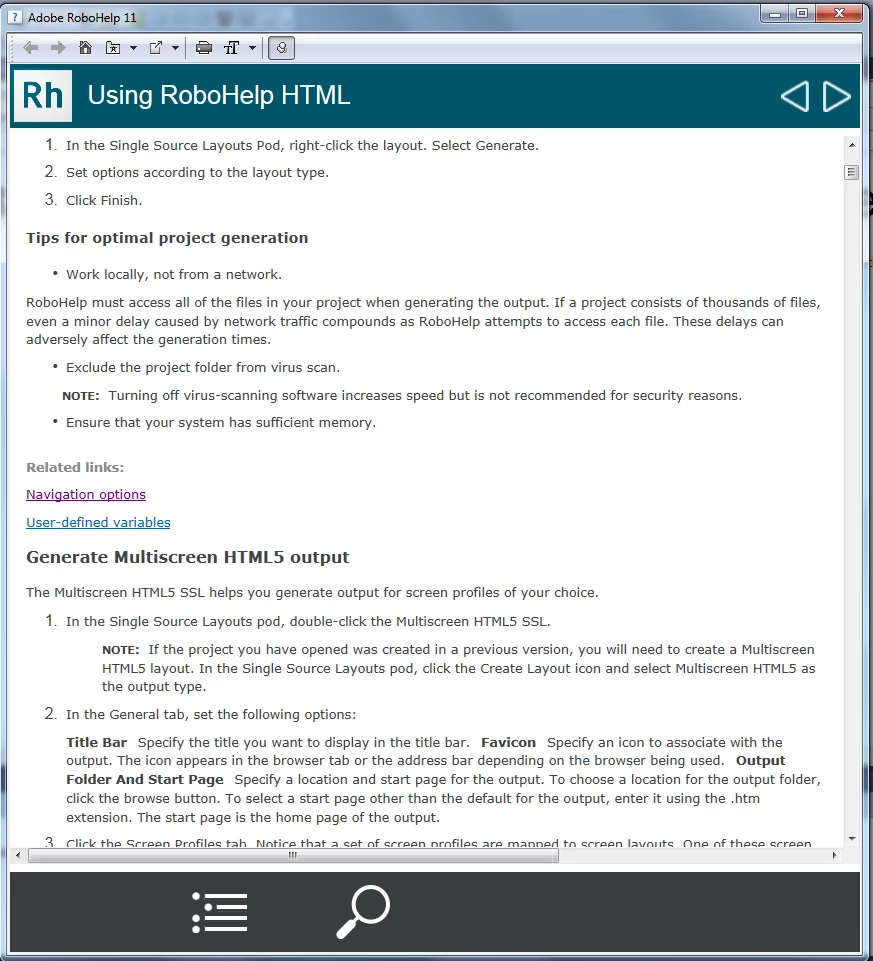873x961 pixels.
Task: Toggle the highlighted globe toolbar button
Action: (x=281, y=48)
